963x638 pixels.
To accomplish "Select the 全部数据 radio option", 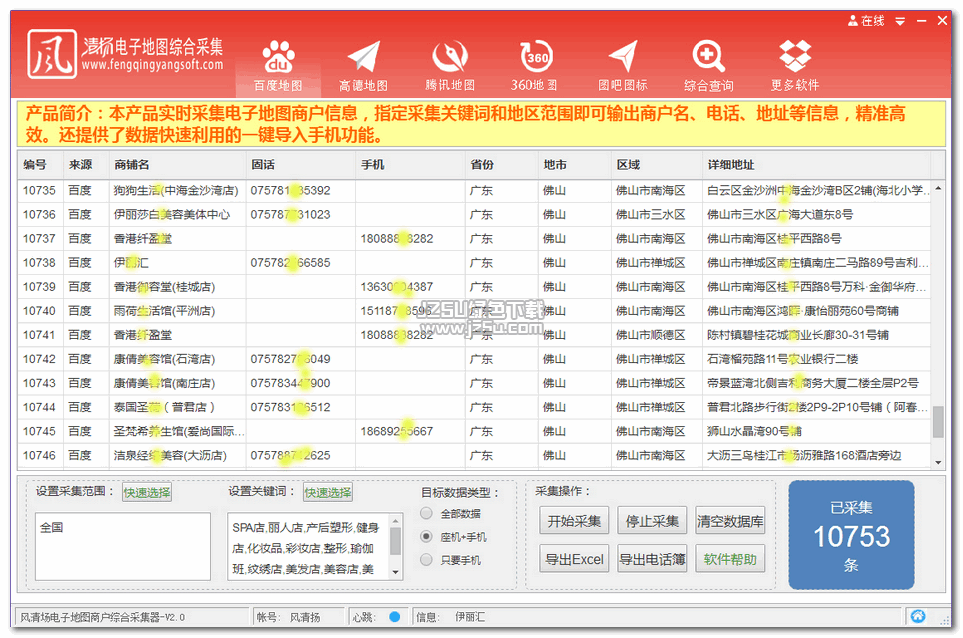I will click(426, 513).
